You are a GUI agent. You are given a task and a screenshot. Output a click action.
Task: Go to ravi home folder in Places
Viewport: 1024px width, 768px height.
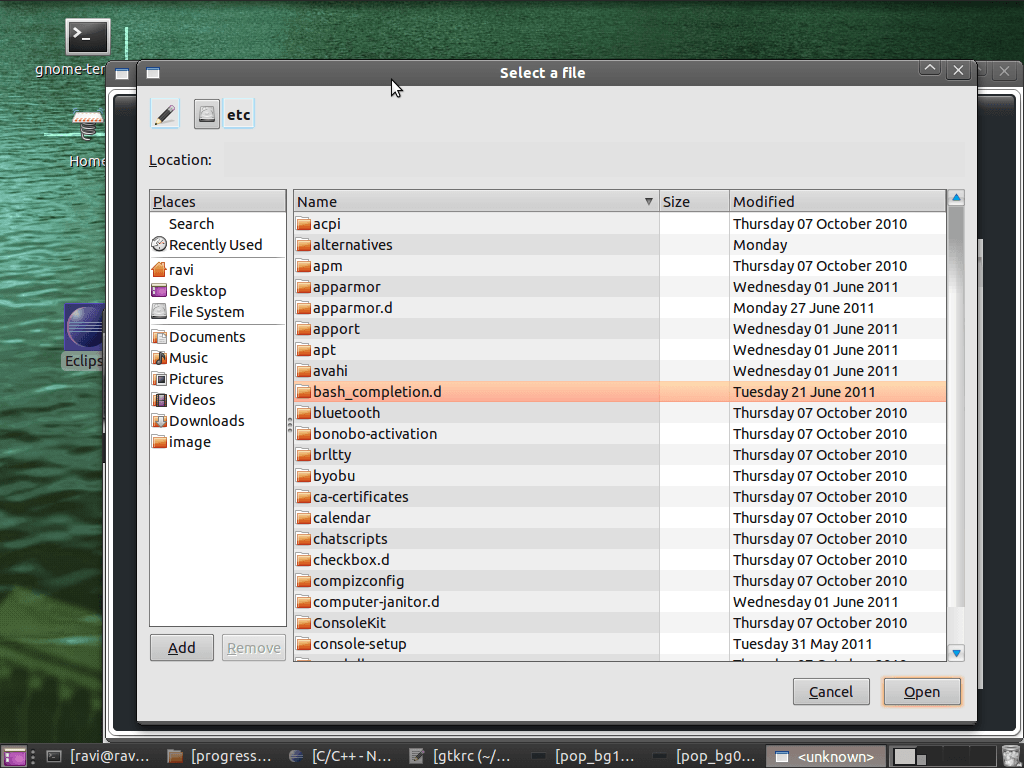click(x=181, y=270)
